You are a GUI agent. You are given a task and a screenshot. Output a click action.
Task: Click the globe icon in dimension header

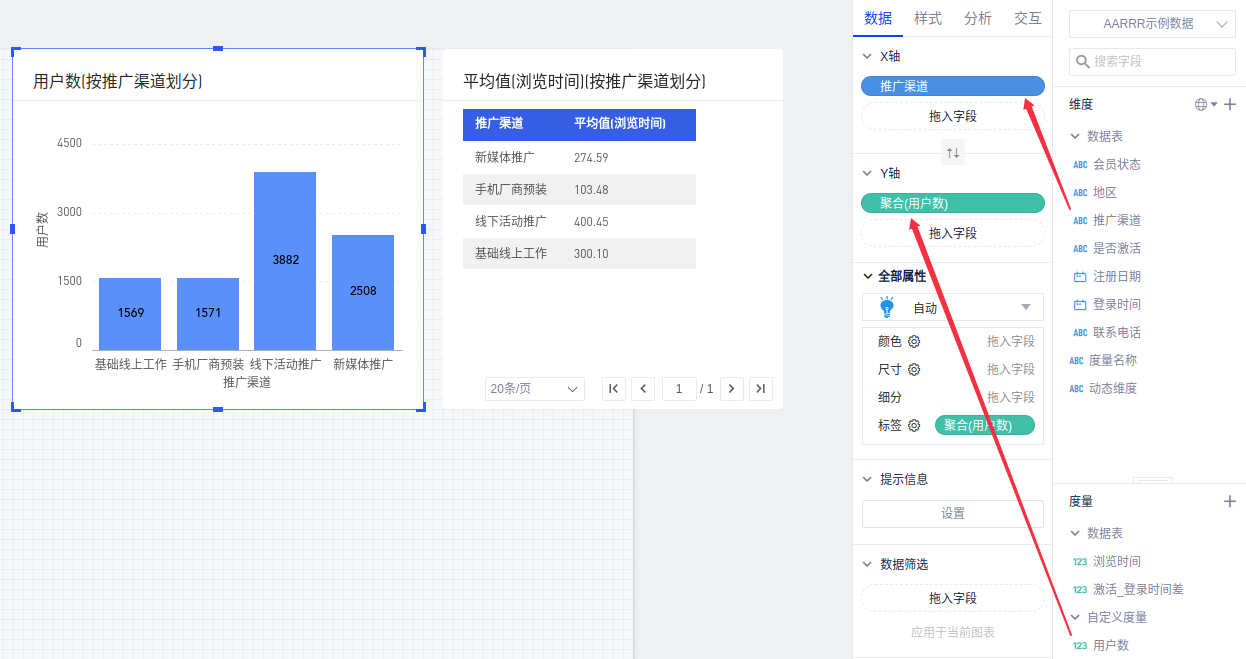tap(1201, 104)
